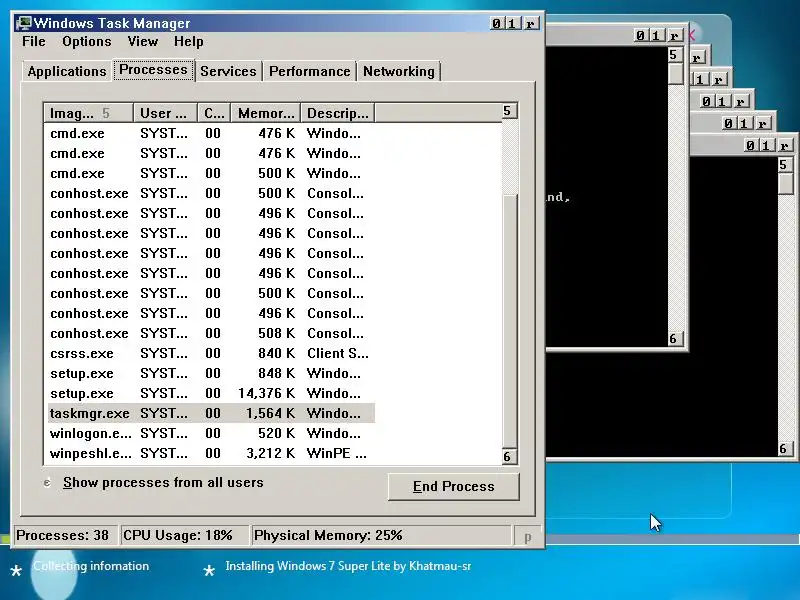Sort by Memory column header
The height and width of the screenshot is (600, 800).
[266, 113]
